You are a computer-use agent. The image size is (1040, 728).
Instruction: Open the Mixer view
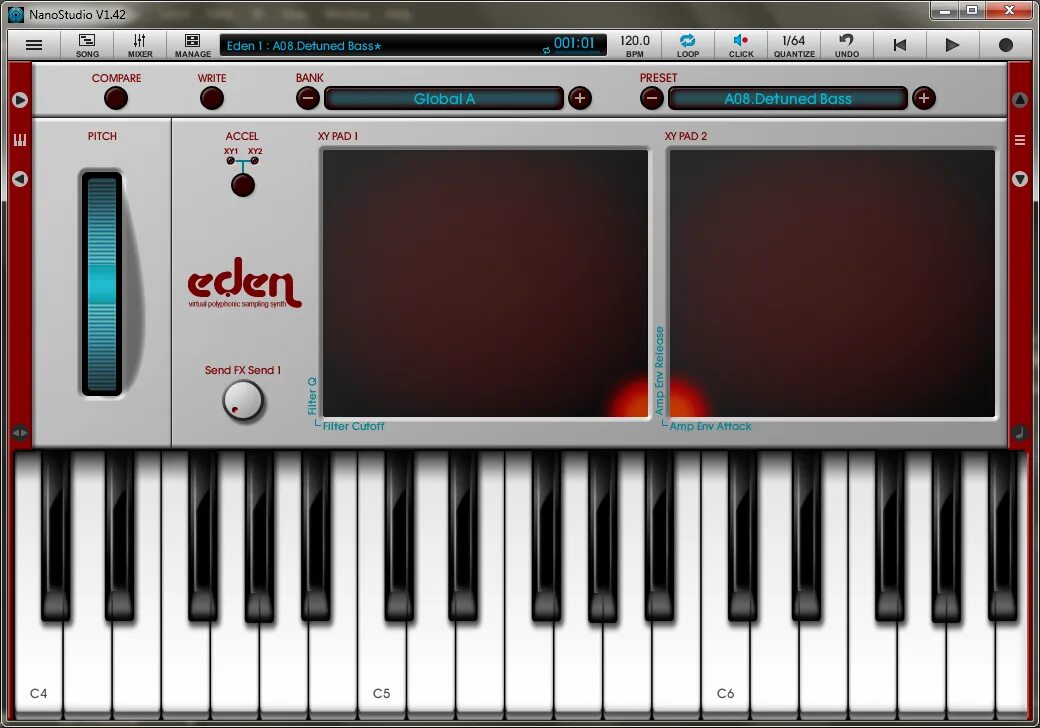click(139, 45)
